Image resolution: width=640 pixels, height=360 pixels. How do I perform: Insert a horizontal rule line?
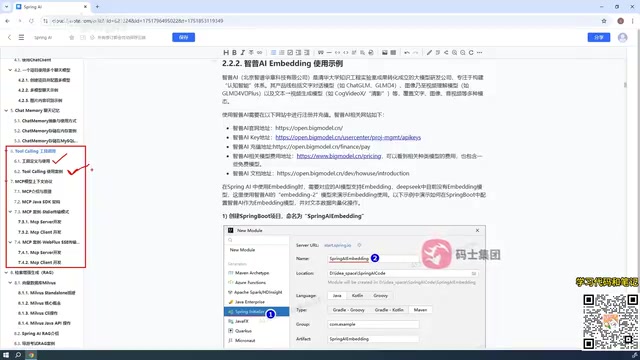click(x=329, y=53)
